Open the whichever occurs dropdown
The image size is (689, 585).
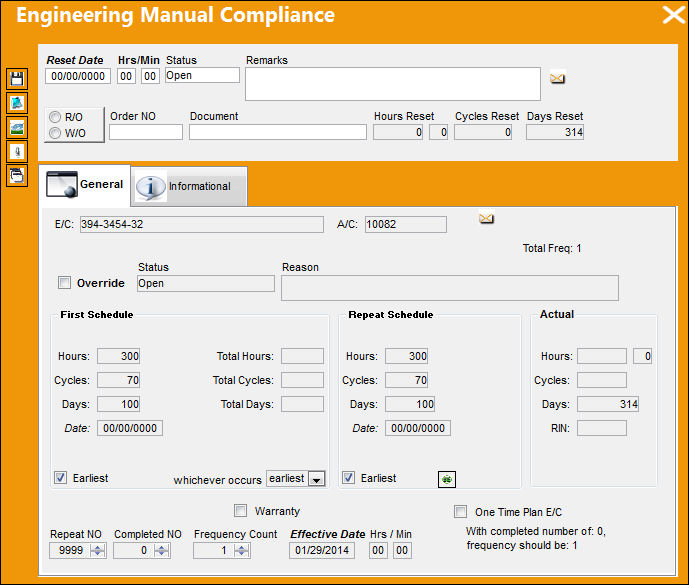click(x=316, y=479)
